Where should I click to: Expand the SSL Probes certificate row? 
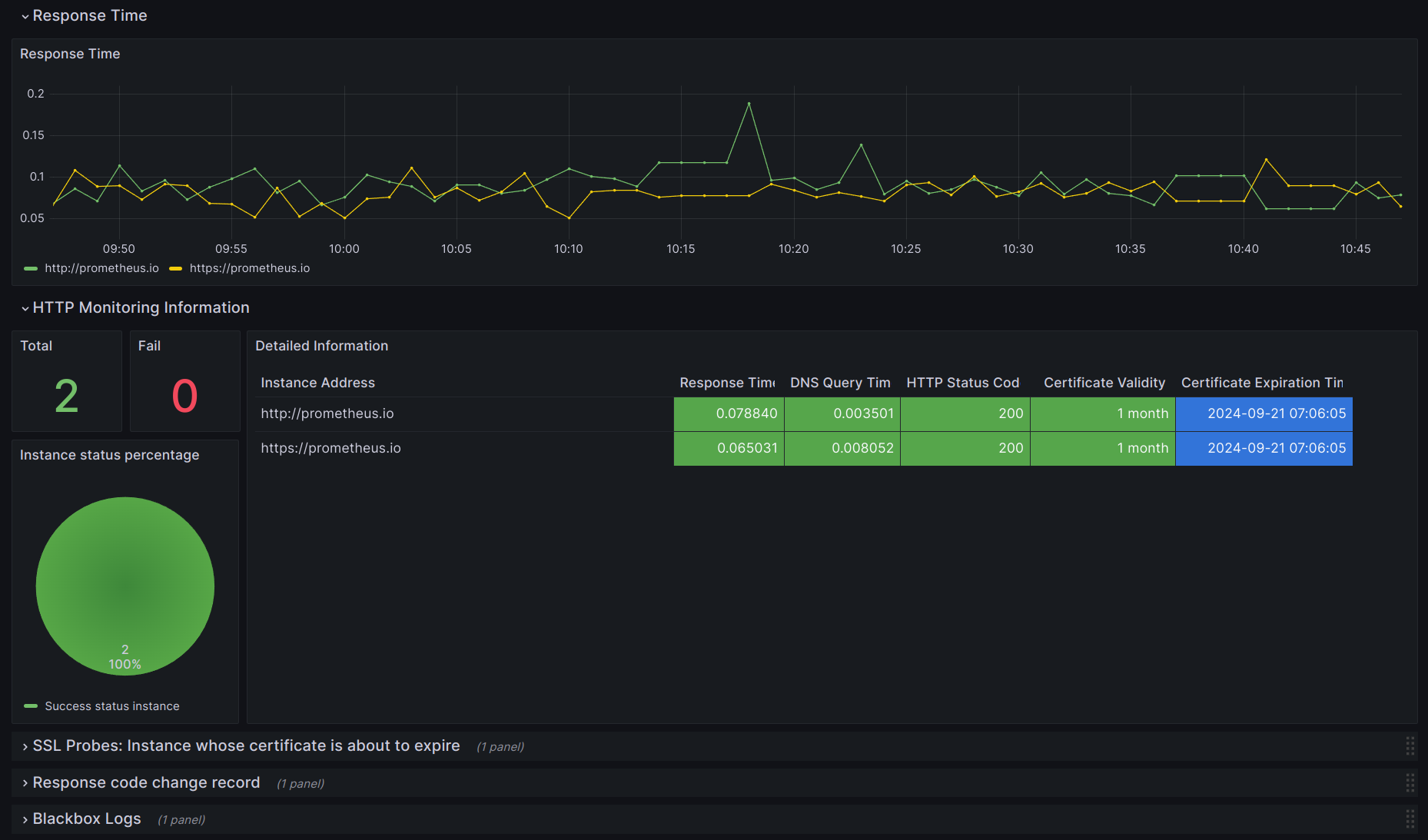[245, 746]
